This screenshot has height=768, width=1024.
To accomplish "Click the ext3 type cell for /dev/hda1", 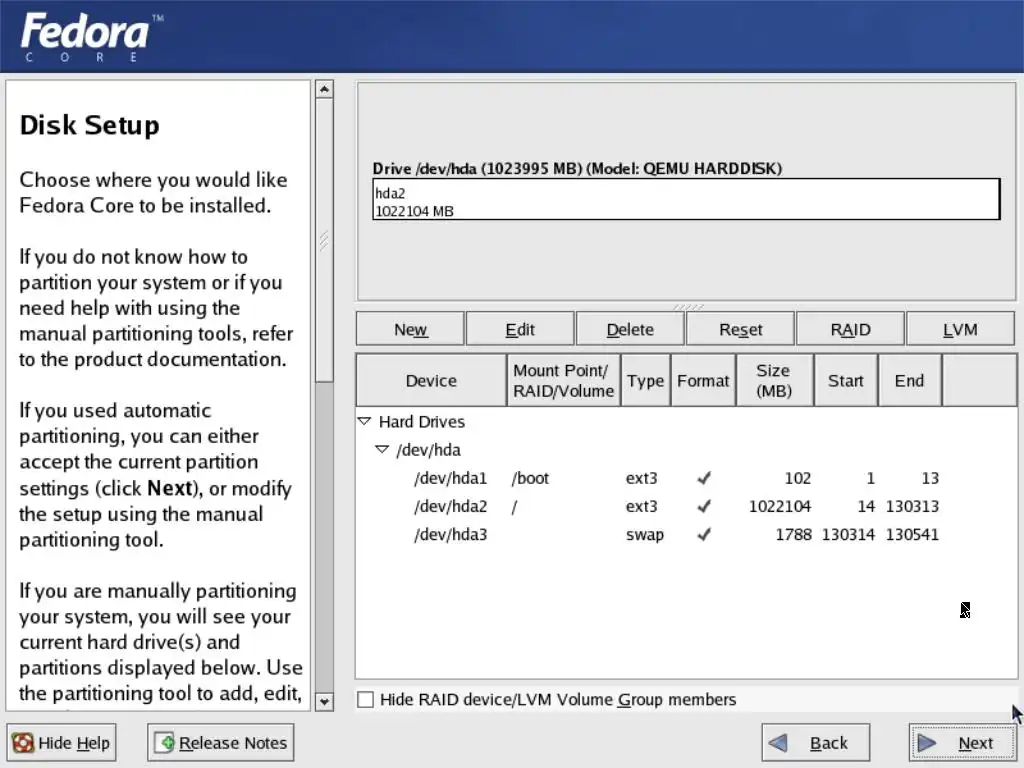I will (641, 478).
